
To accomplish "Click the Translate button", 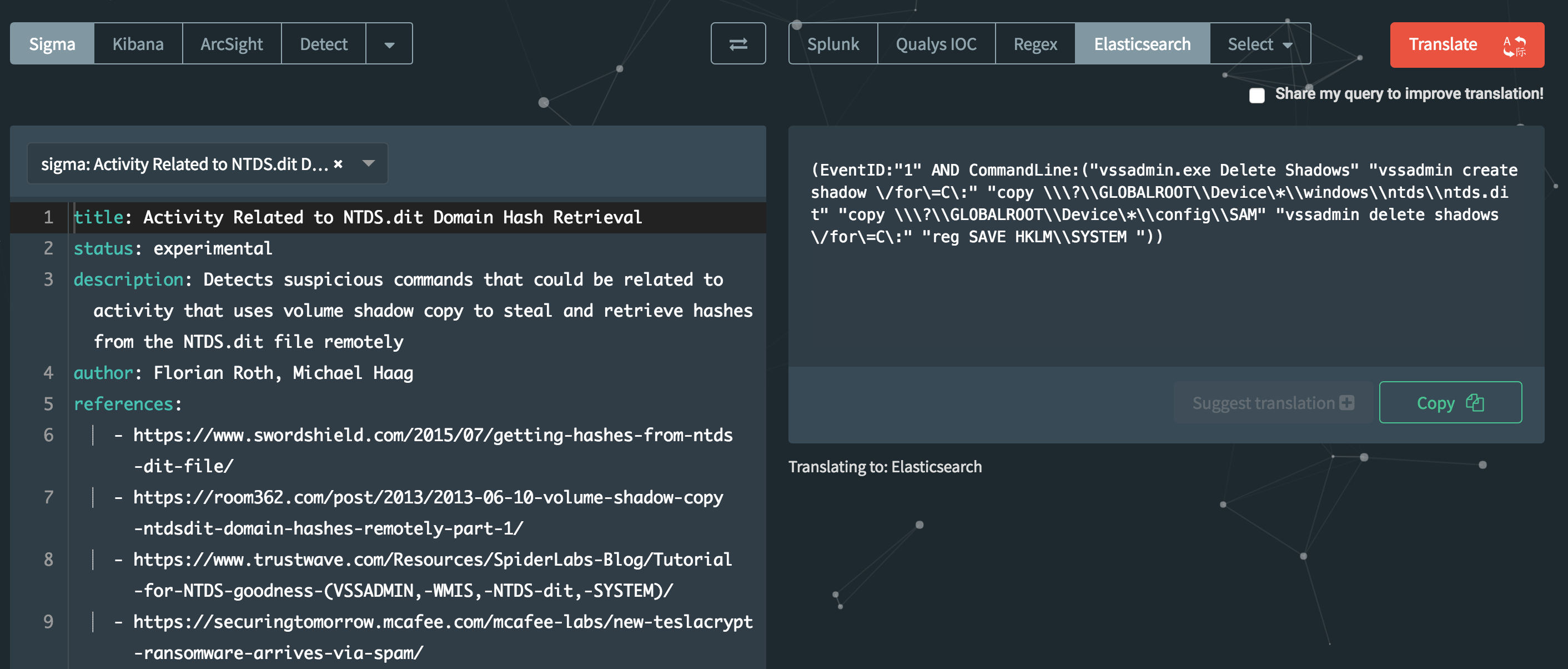I will pyautogui.click(x=1443, y=44).
